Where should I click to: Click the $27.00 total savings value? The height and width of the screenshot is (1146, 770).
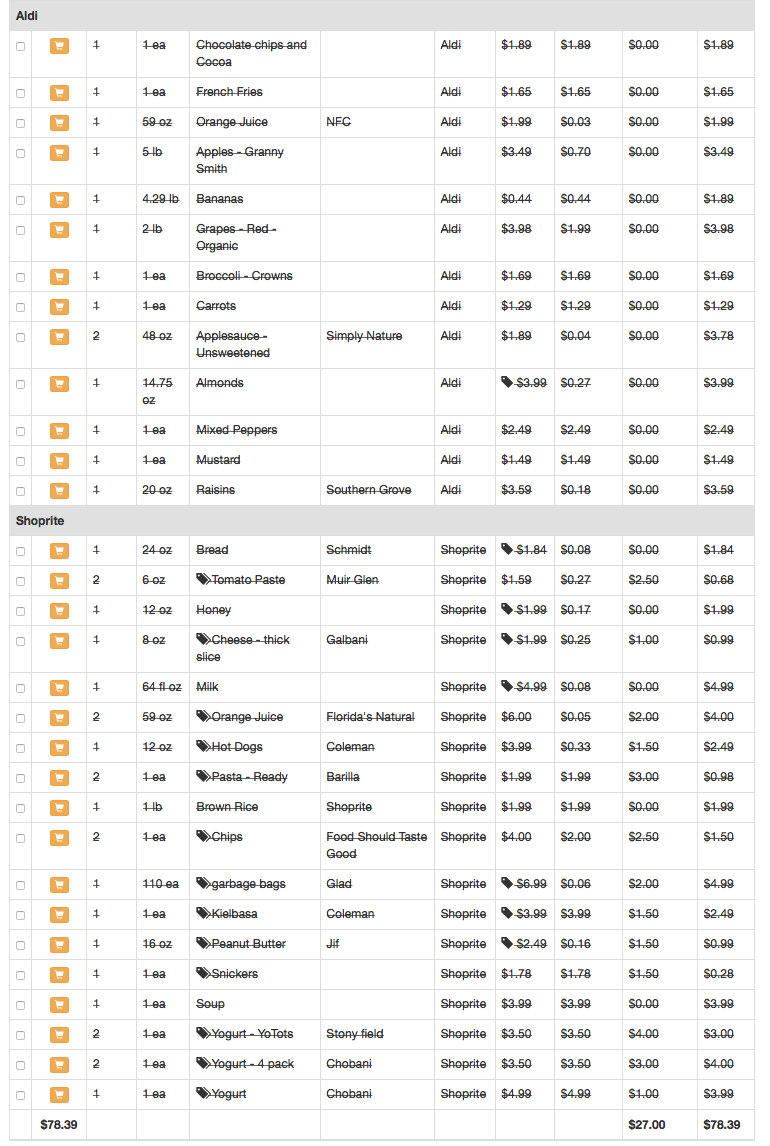pyautogui.click(x=647, y=1125)
